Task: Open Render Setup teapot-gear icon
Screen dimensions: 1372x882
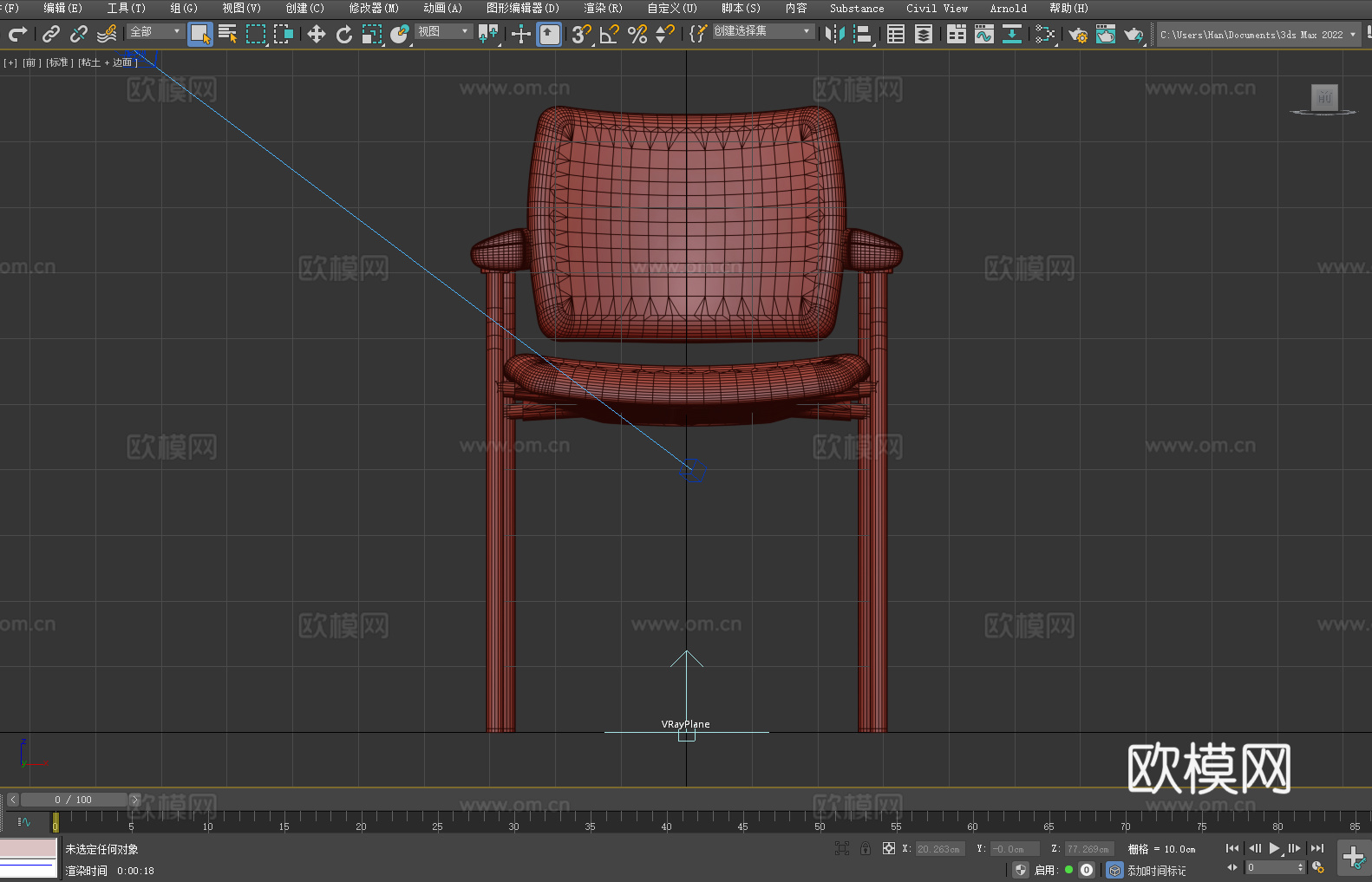Action: [1078, 34]
